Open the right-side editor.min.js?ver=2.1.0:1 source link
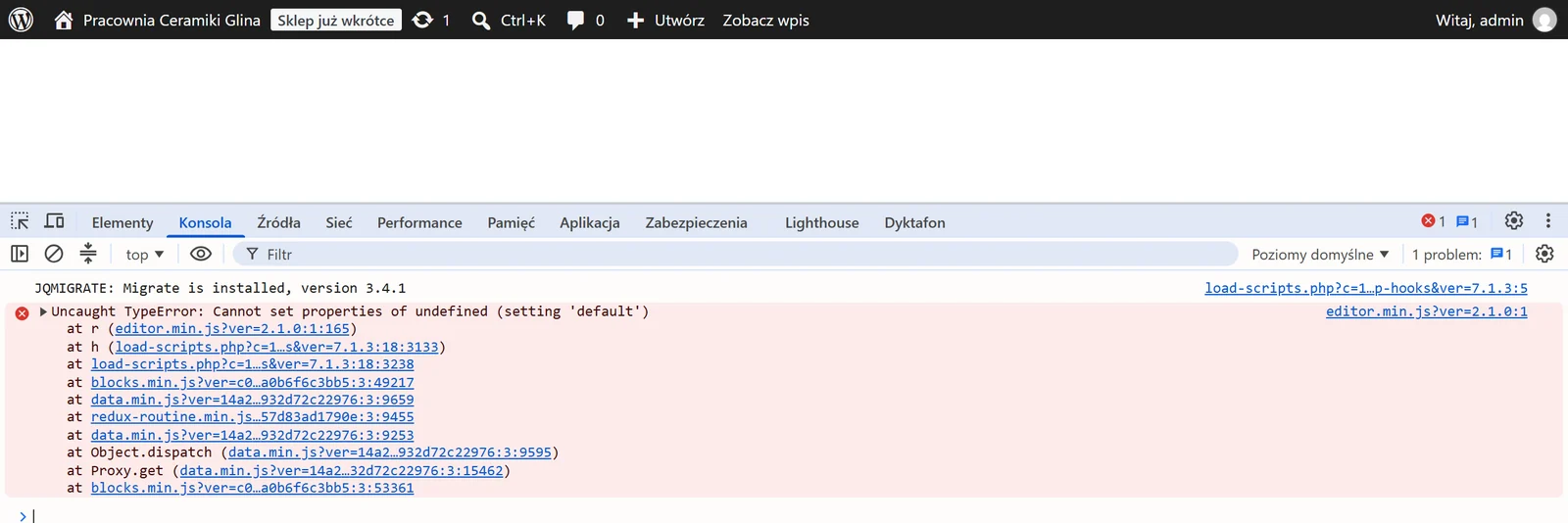The image size is (1568, 523). point(1427,311)
